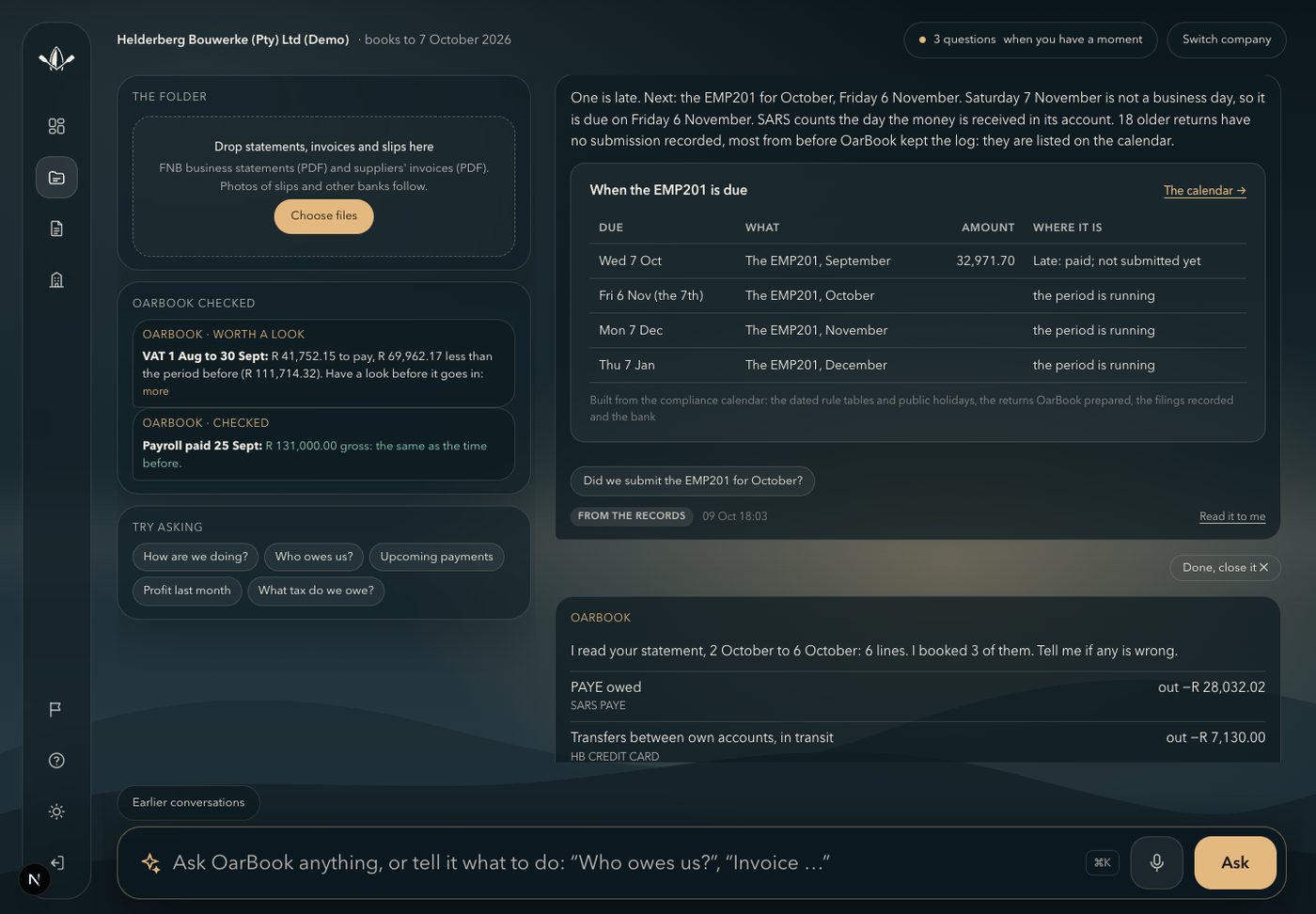Click 'Late: paid; not submitted yet' status
The height and width of the screenshot is (914, 1316).
[1117, 261]
